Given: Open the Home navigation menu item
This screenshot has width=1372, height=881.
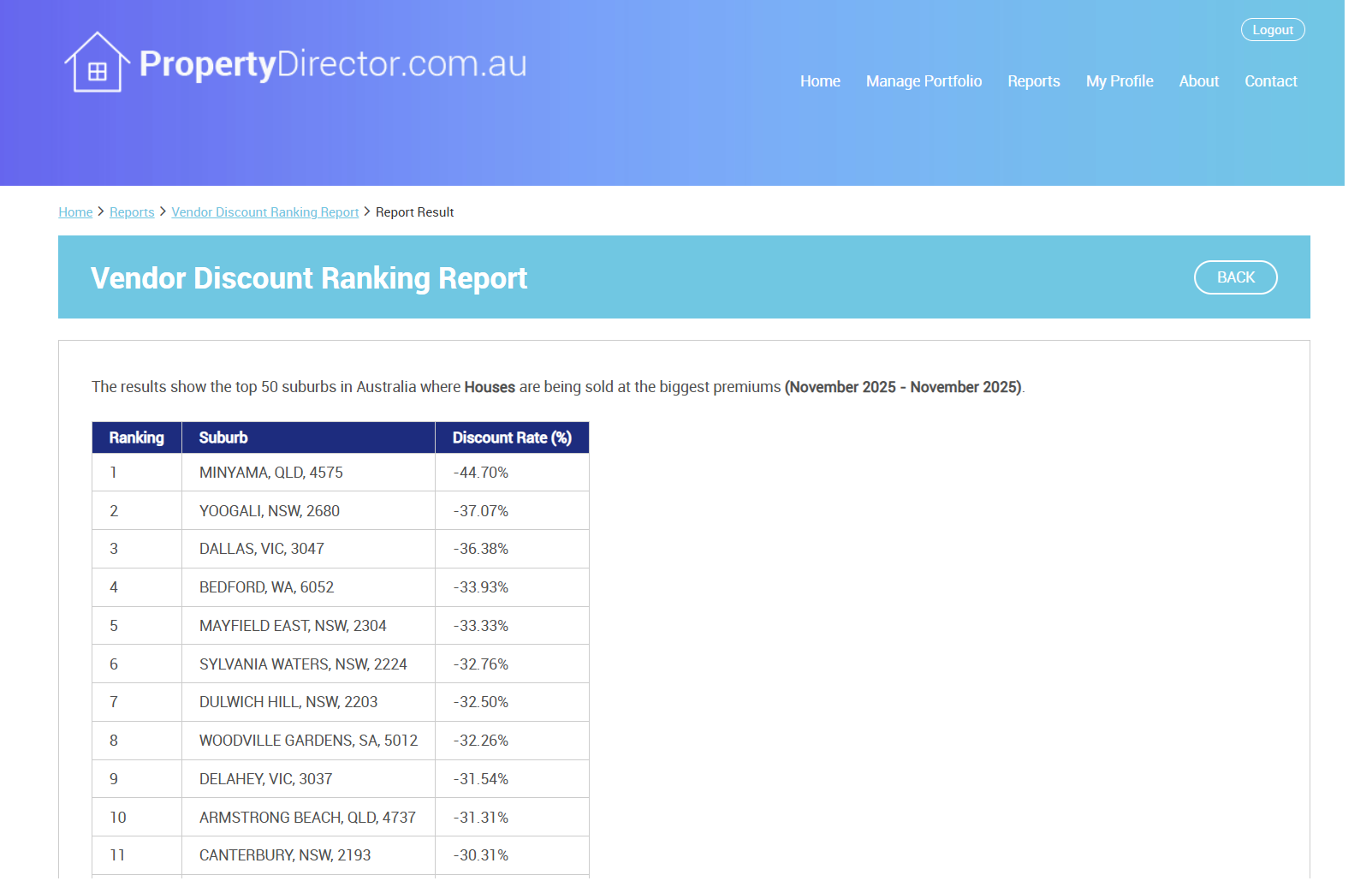Looking at the screenshot, I should (819, 81).
